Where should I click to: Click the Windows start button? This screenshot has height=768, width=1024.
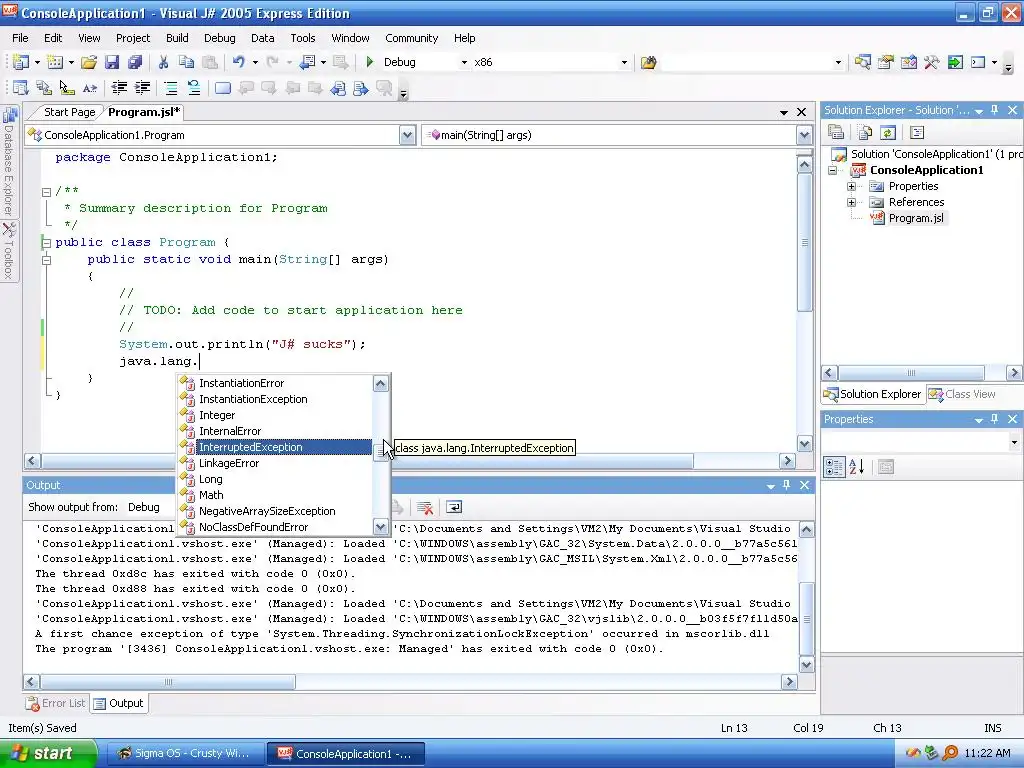coord(47,753)
